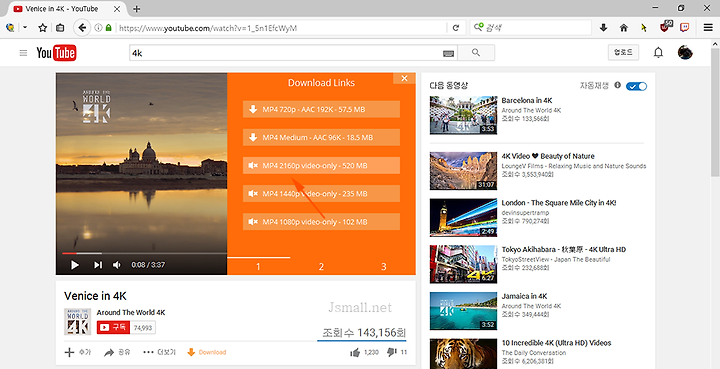
Task: Click the plus add-to button
Action: (69, 352)
